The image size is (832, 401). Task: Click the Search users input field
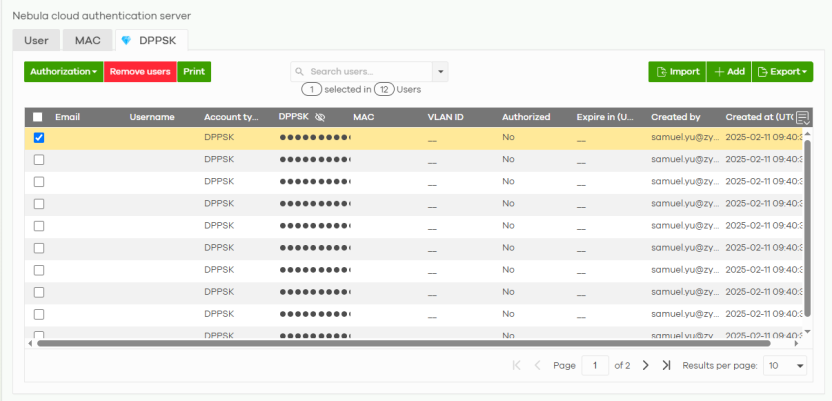362,72
